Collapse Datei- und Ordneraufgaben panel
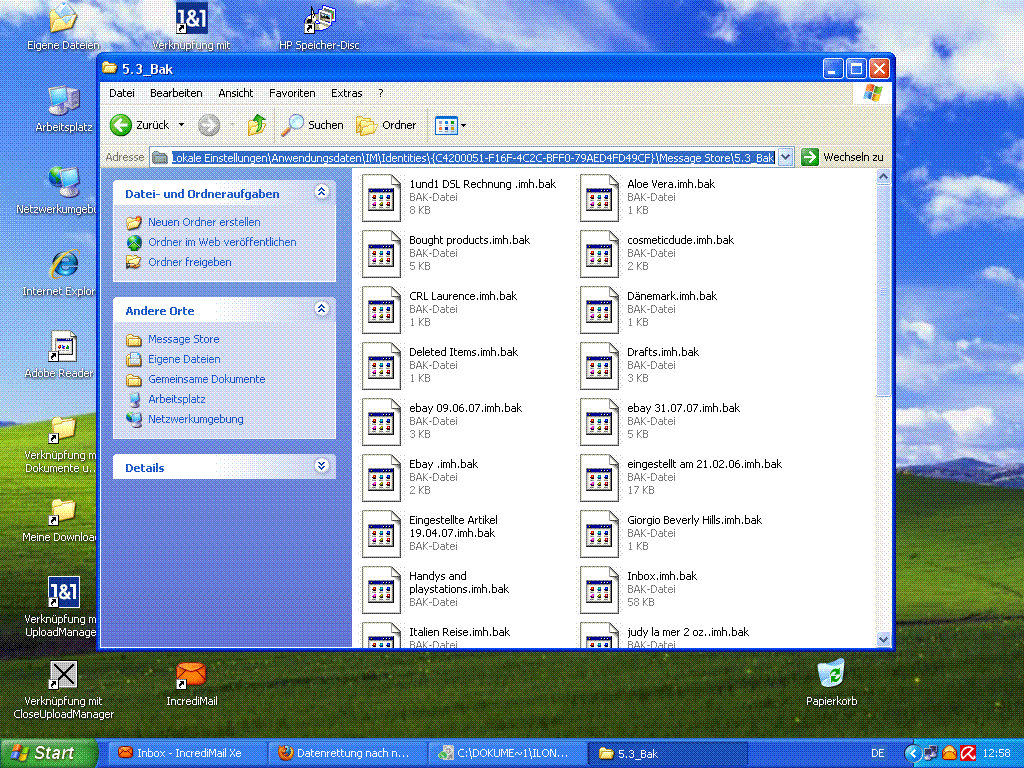 pos(321,192)
